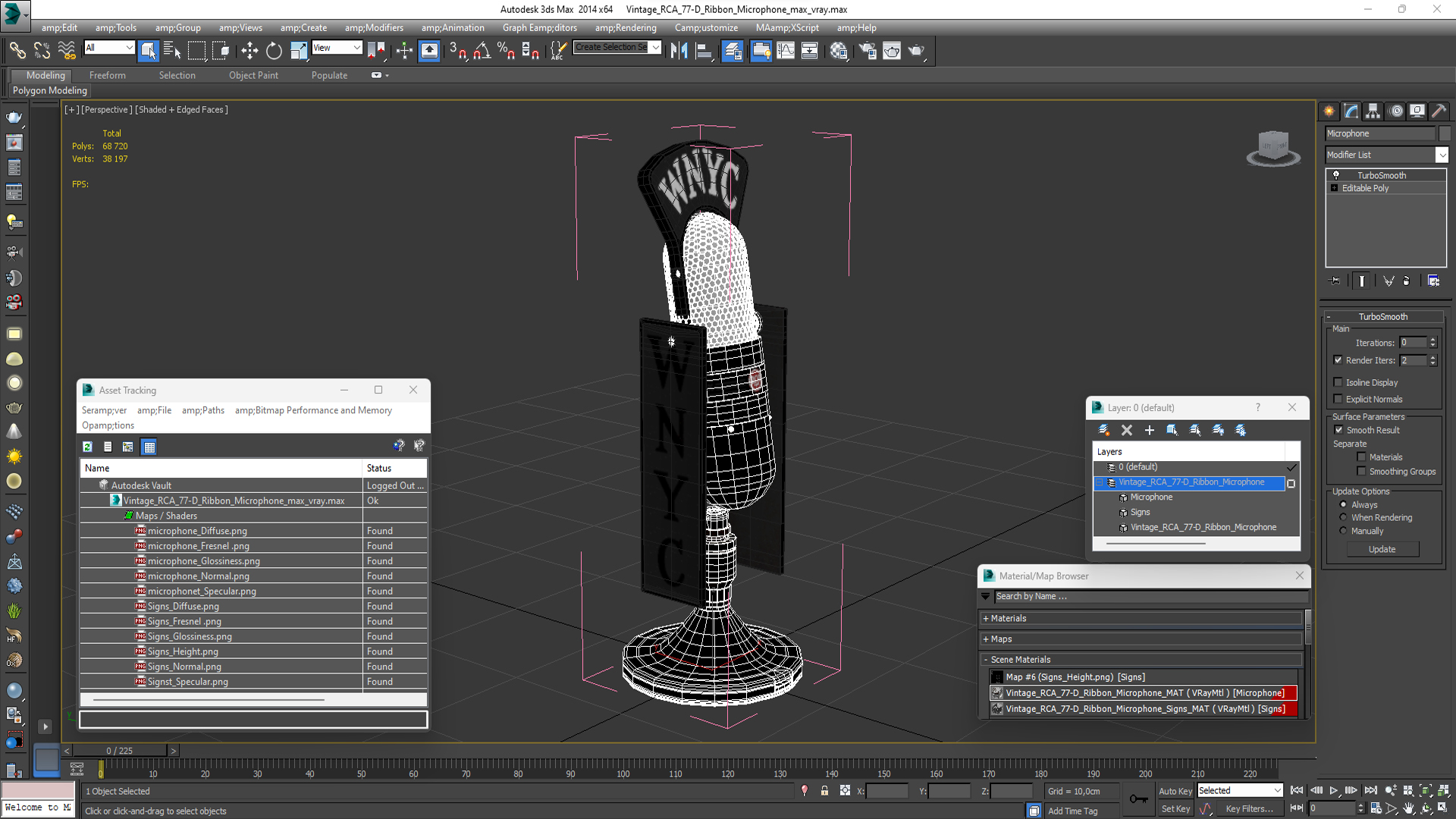
Task: Increase the Iterations spinner value
Action: [1432, 340]
